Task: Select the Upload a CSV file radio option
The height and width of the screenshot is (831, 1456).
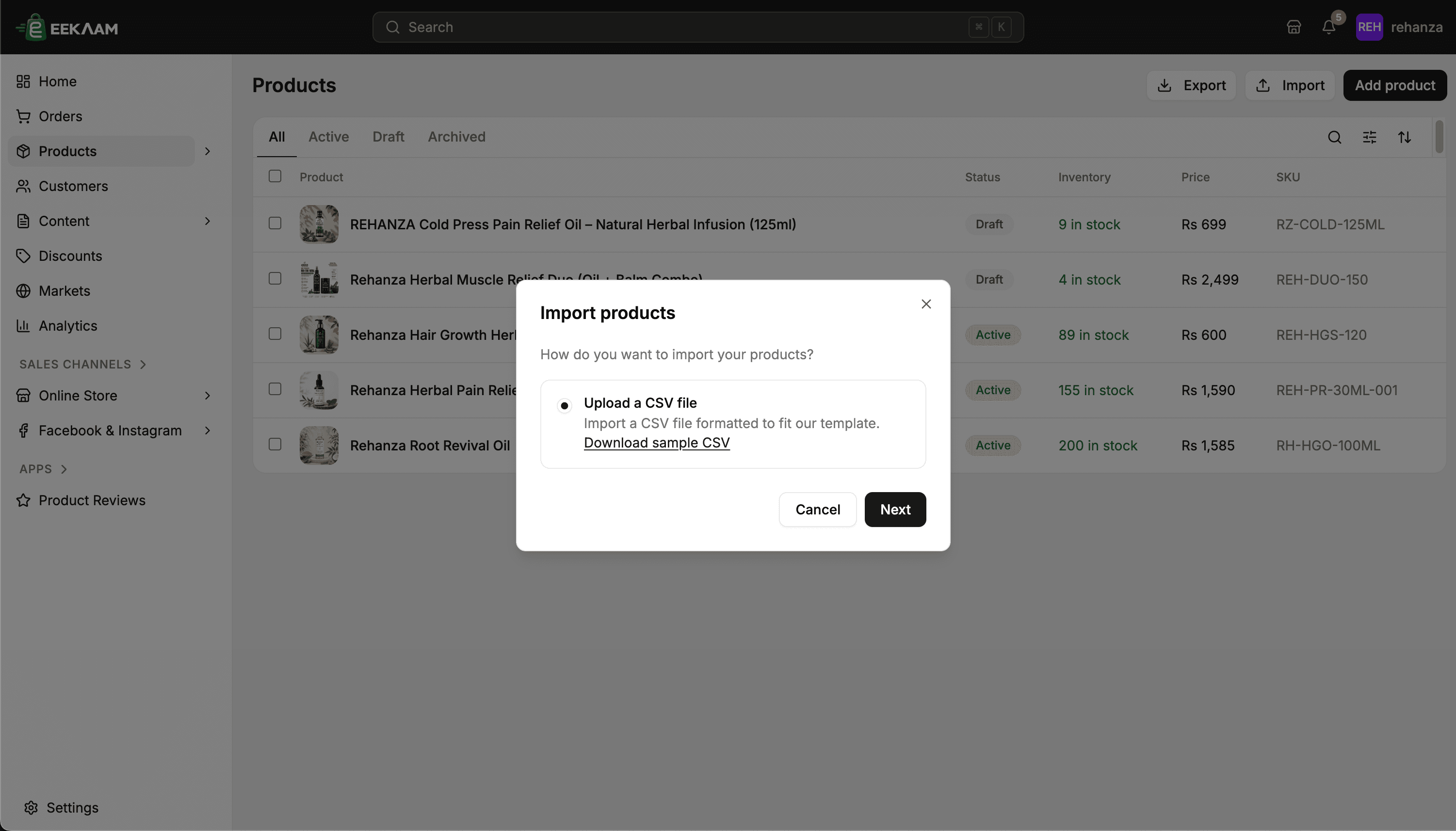Action: click(564, 406)
